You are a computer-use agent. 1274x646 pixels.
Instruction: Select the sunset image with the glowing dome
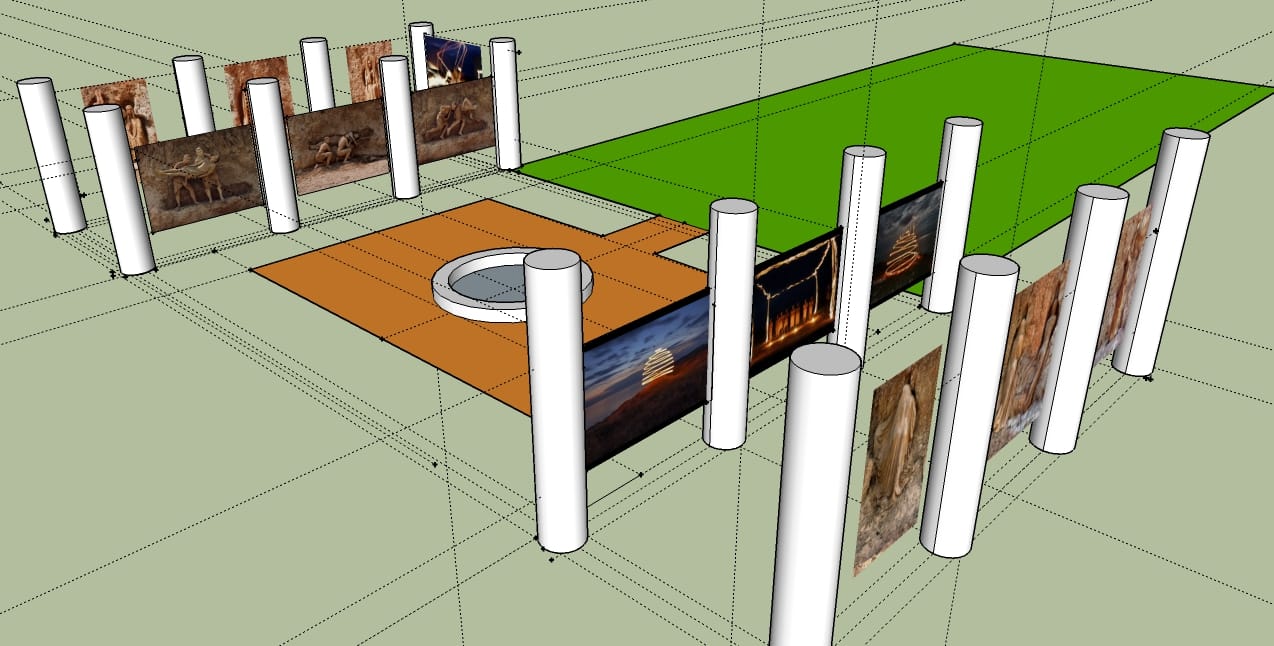tap(646, 380)
